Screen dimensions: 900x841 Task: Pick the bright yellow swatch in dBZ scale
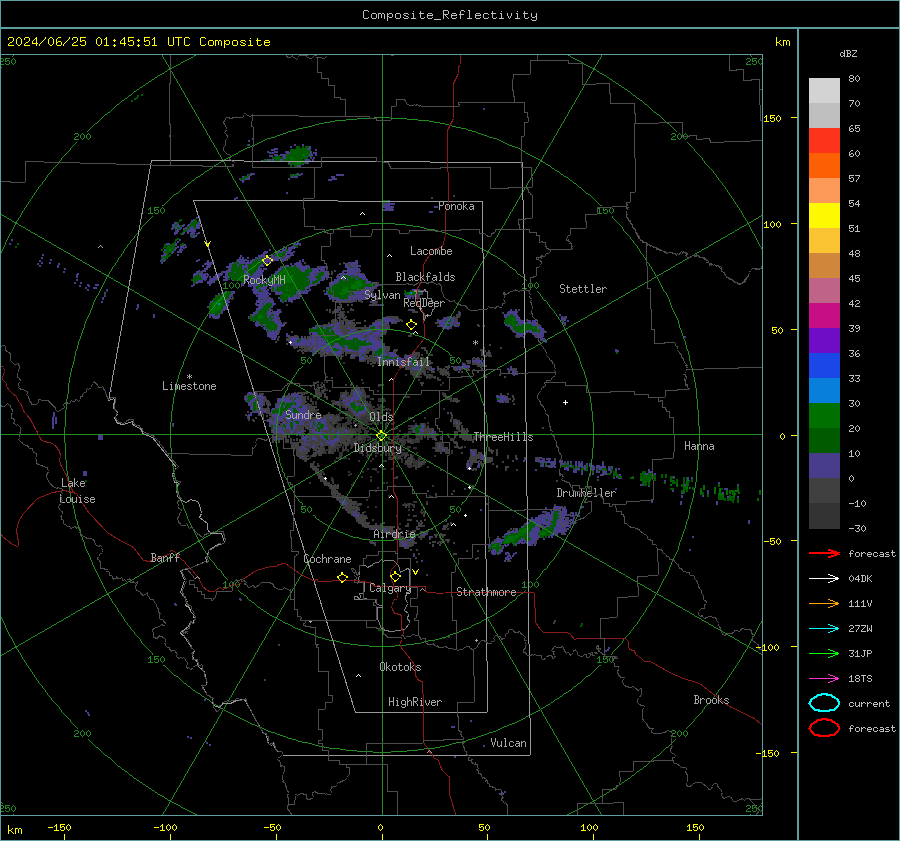pyautogui.click(x=824, y=216)
